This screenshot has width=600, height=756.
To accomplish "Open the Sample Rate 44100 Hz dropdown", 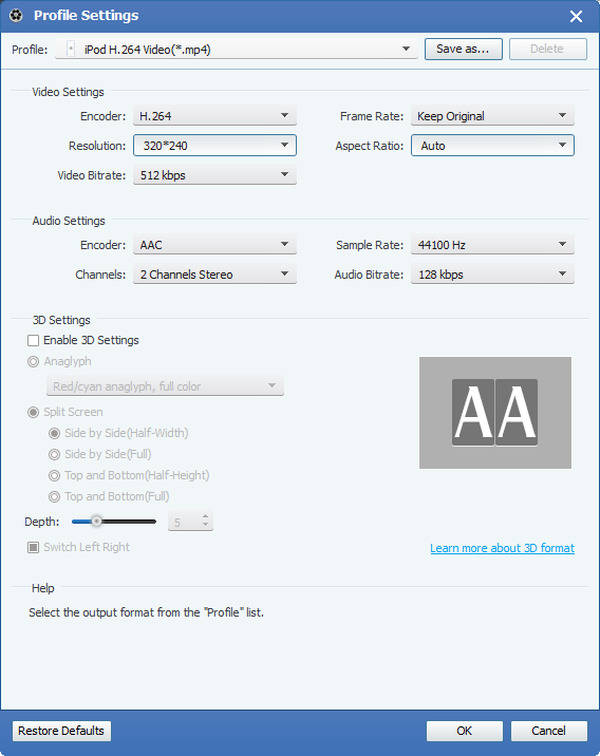I will coord(492,245).
